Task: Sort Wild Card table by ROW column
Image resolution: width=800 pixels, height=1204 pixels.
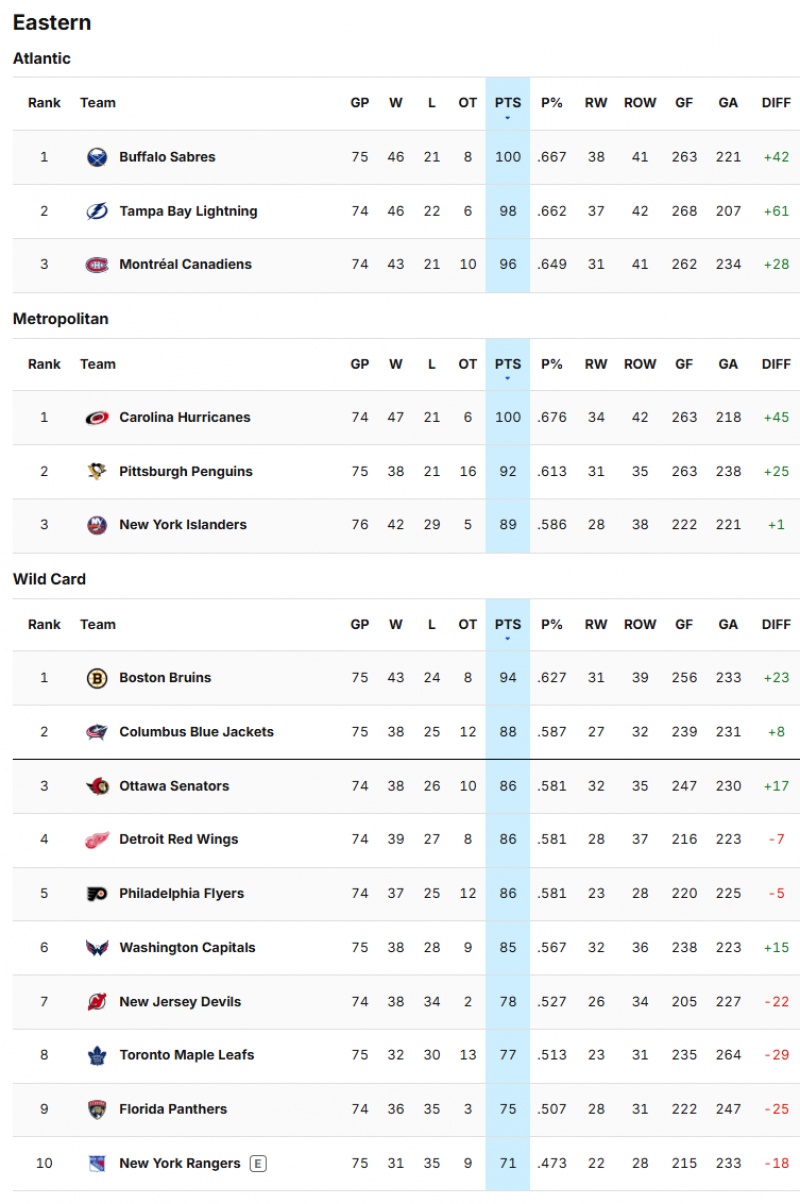Action: click(x=640, y=625)
